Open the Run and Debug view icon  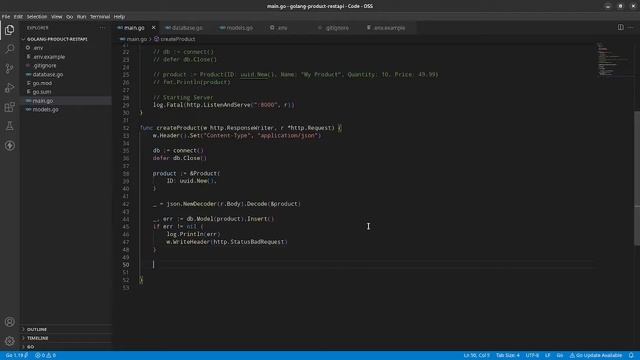(9, 88)
